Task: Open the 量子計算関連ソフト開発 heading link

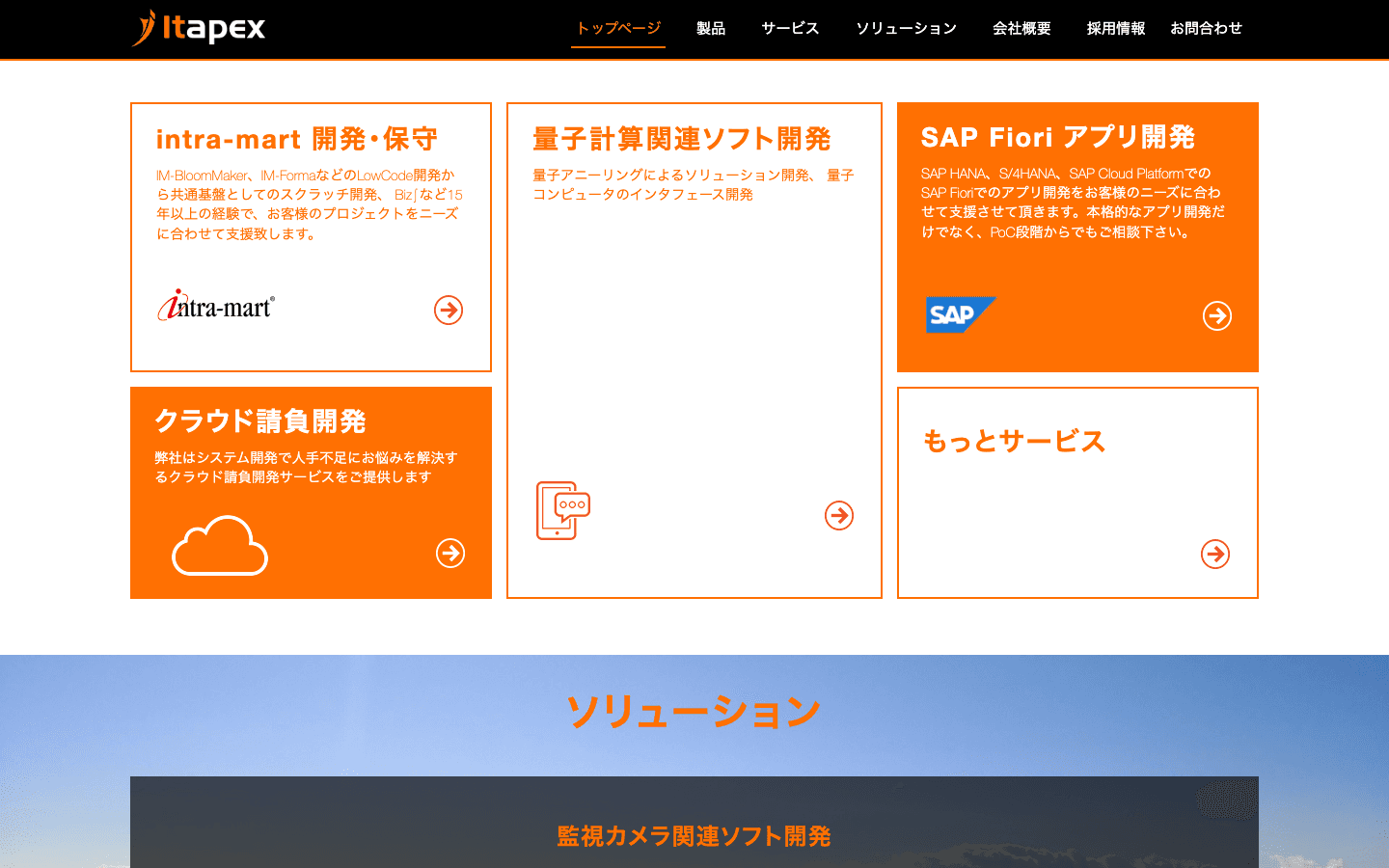Action: click(682, 139)
